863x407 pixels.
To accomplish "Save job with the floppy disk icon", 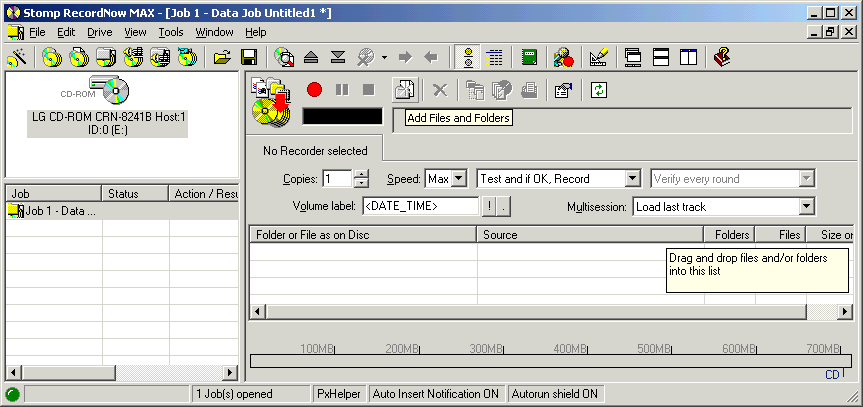I will tap(250, 57).
